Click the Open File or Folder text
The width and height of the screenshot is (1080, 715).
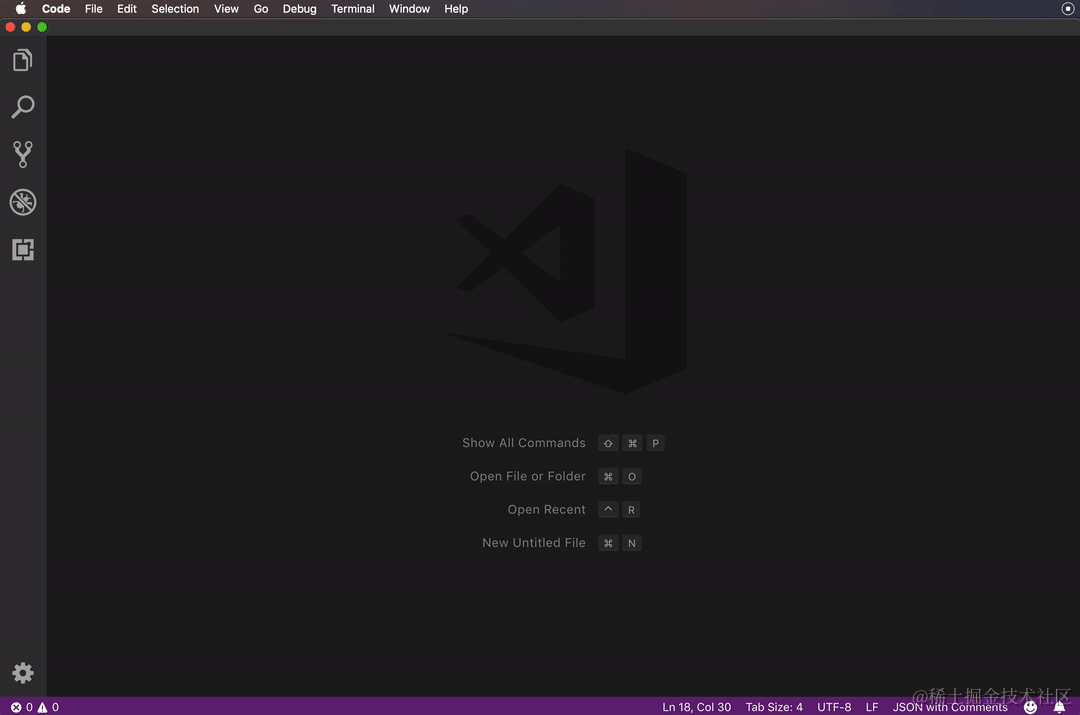tap(528, 476)
